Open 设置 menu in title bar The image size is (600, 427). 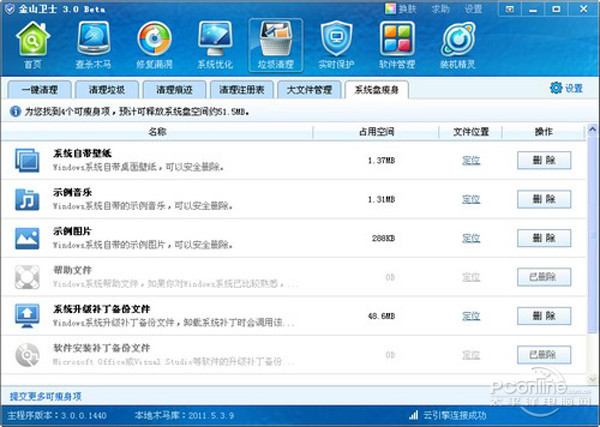pyautogui.click(x=473, y=9)
